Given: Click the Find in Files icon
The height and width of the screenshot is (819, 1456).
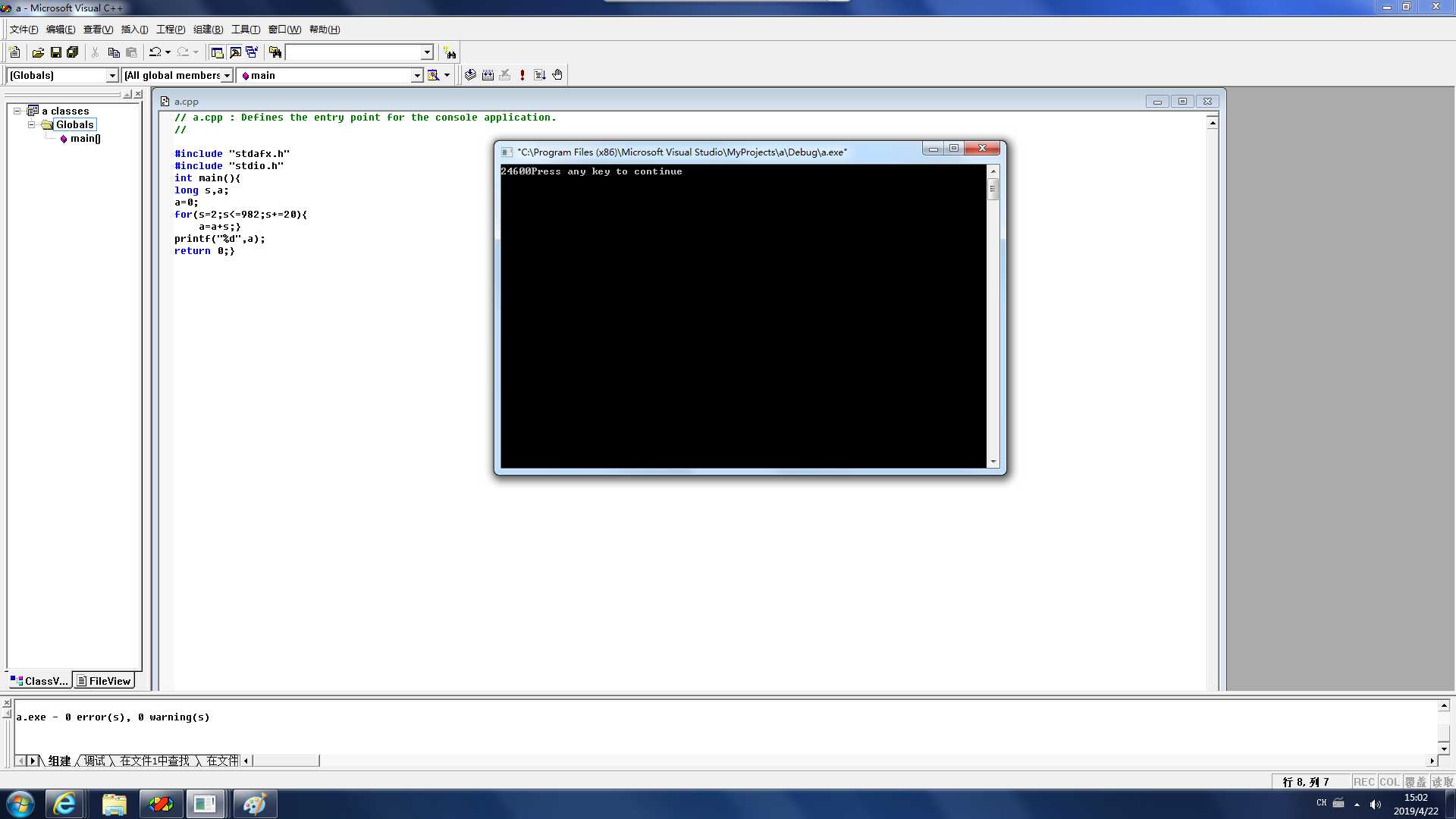Looking at the screenshot, I should 275,52.
